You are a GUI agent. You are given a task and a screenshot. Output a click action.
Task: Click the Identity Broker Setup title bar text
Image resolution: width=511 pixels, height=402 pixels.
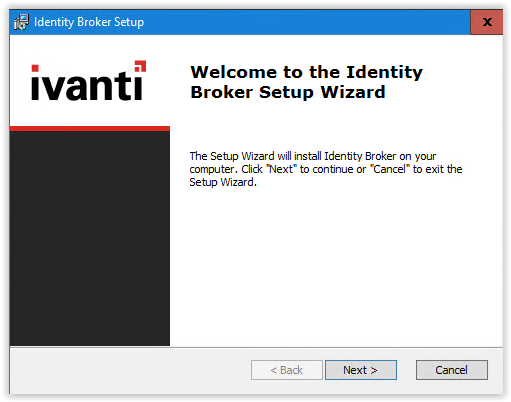pyautogui.click(x=89, y=22)
